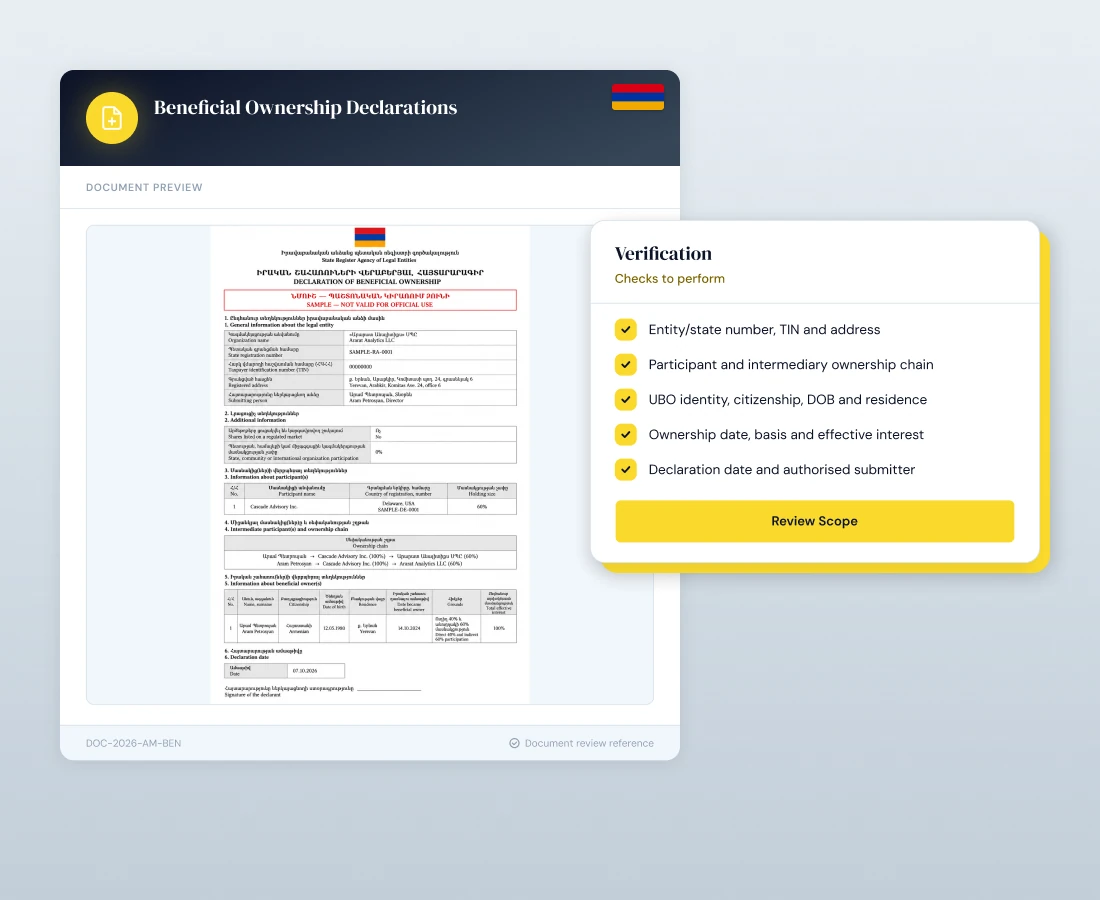Image resolution: width=1100 pixels, height=900 pixels.
Task: Click the DOC-2026-AM-BEN reference label
Action: (x=133, y=743)
